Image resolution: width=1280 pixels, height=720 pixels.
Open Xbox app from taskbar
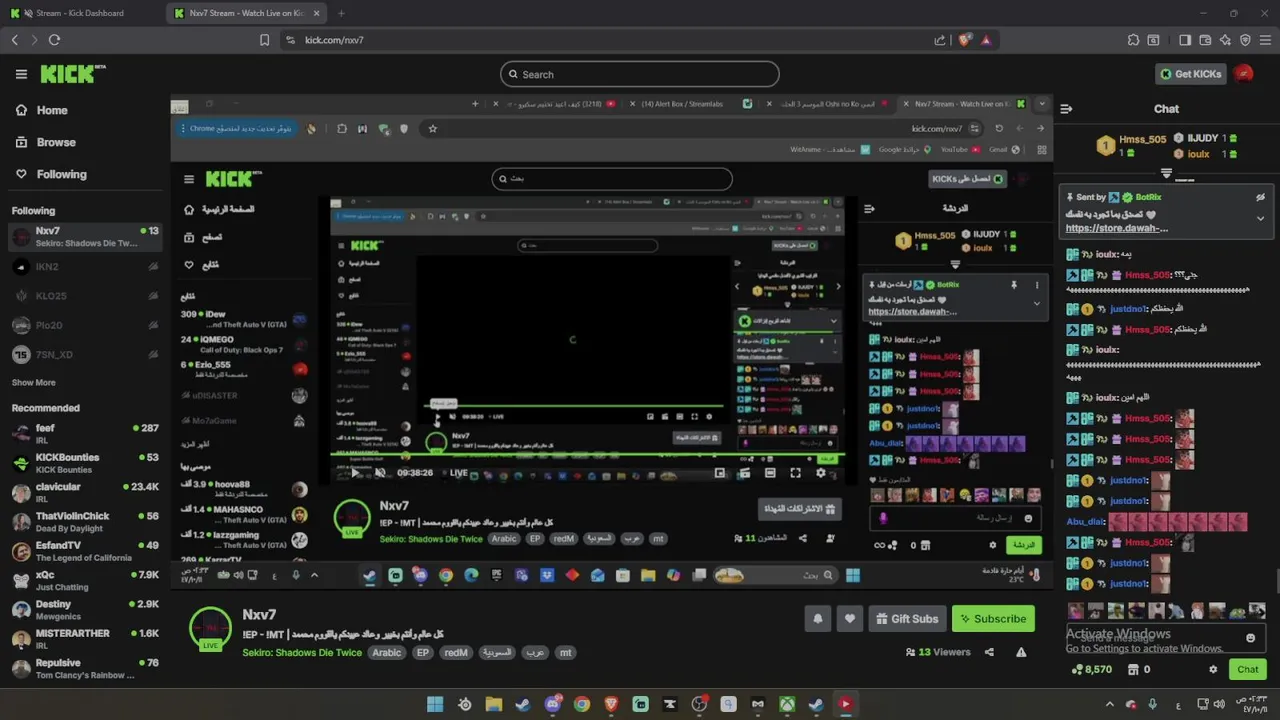[x=787, y=704]
